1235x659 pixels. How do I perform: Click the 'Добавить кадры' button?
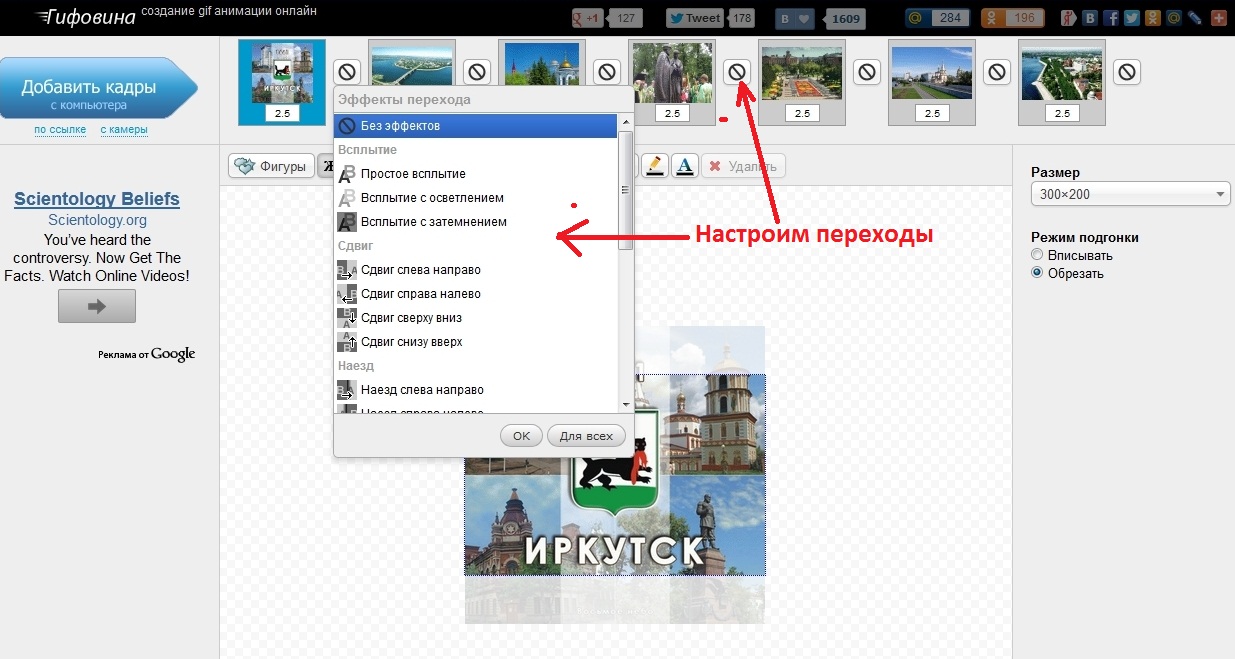[98, 89]
